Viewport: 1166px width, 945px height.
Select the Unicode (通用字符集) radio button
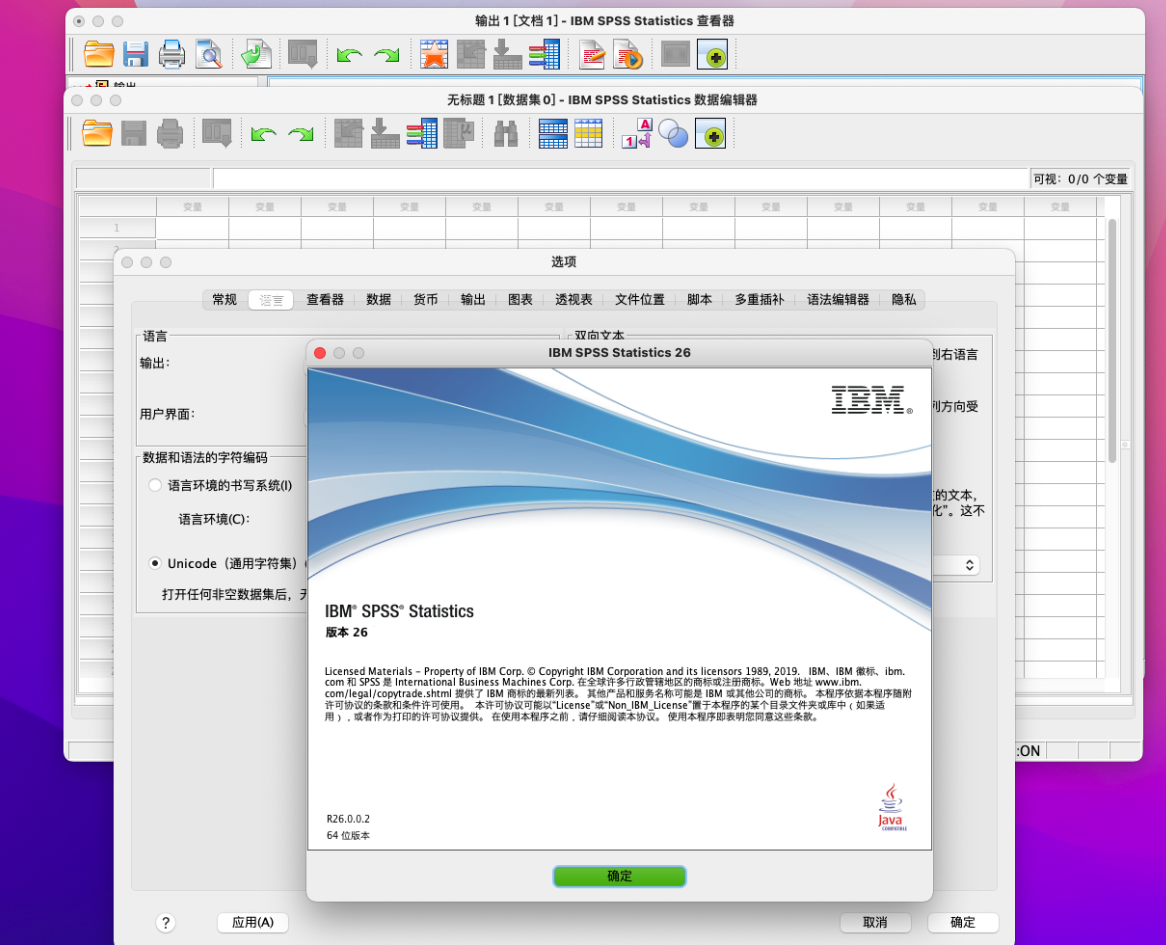155,563
